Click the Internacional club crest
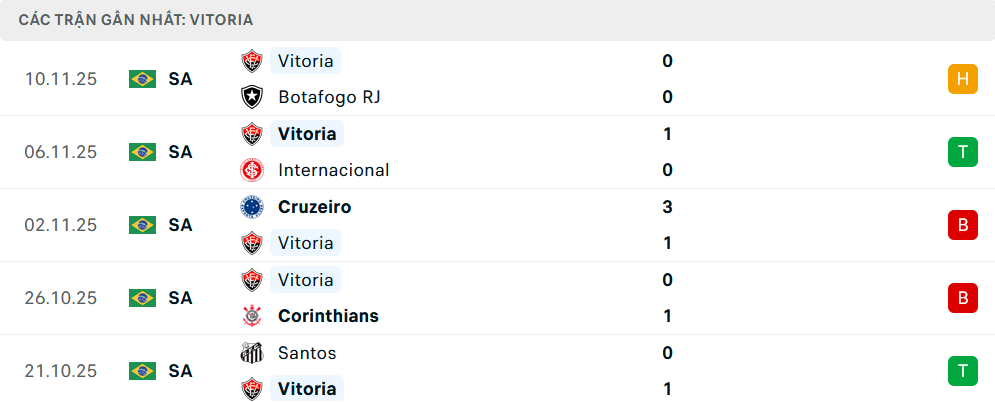 coord(252,170)
